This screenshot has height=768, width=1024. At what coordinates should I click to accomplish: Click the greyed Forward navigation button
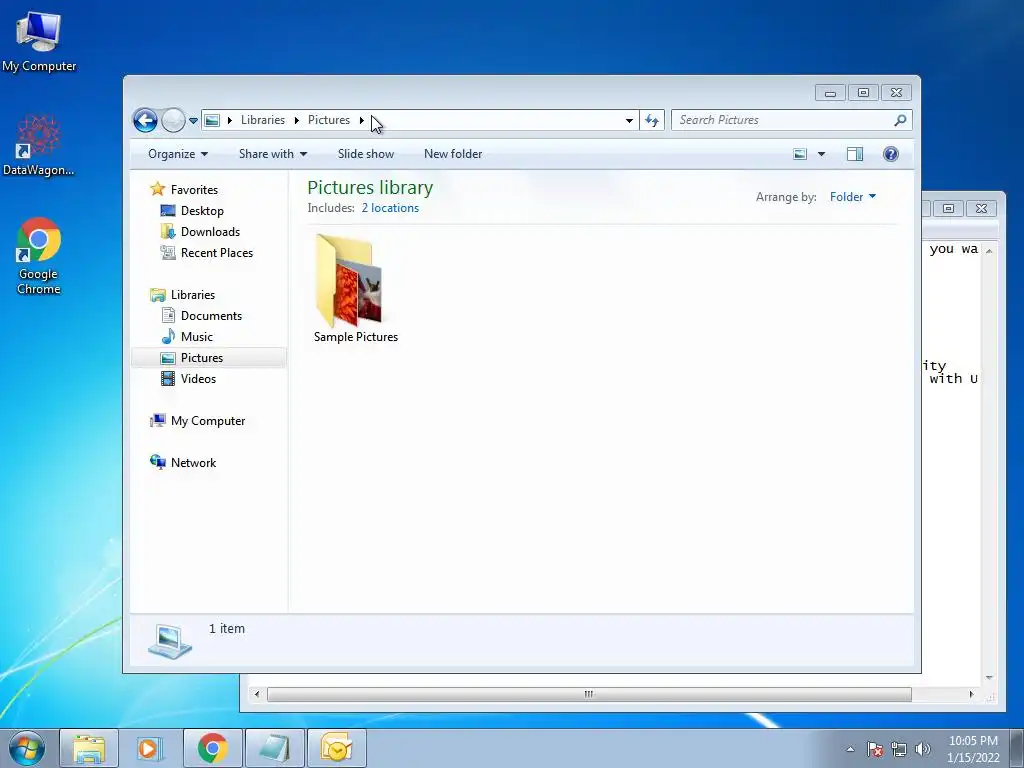(x=173, y=120)
